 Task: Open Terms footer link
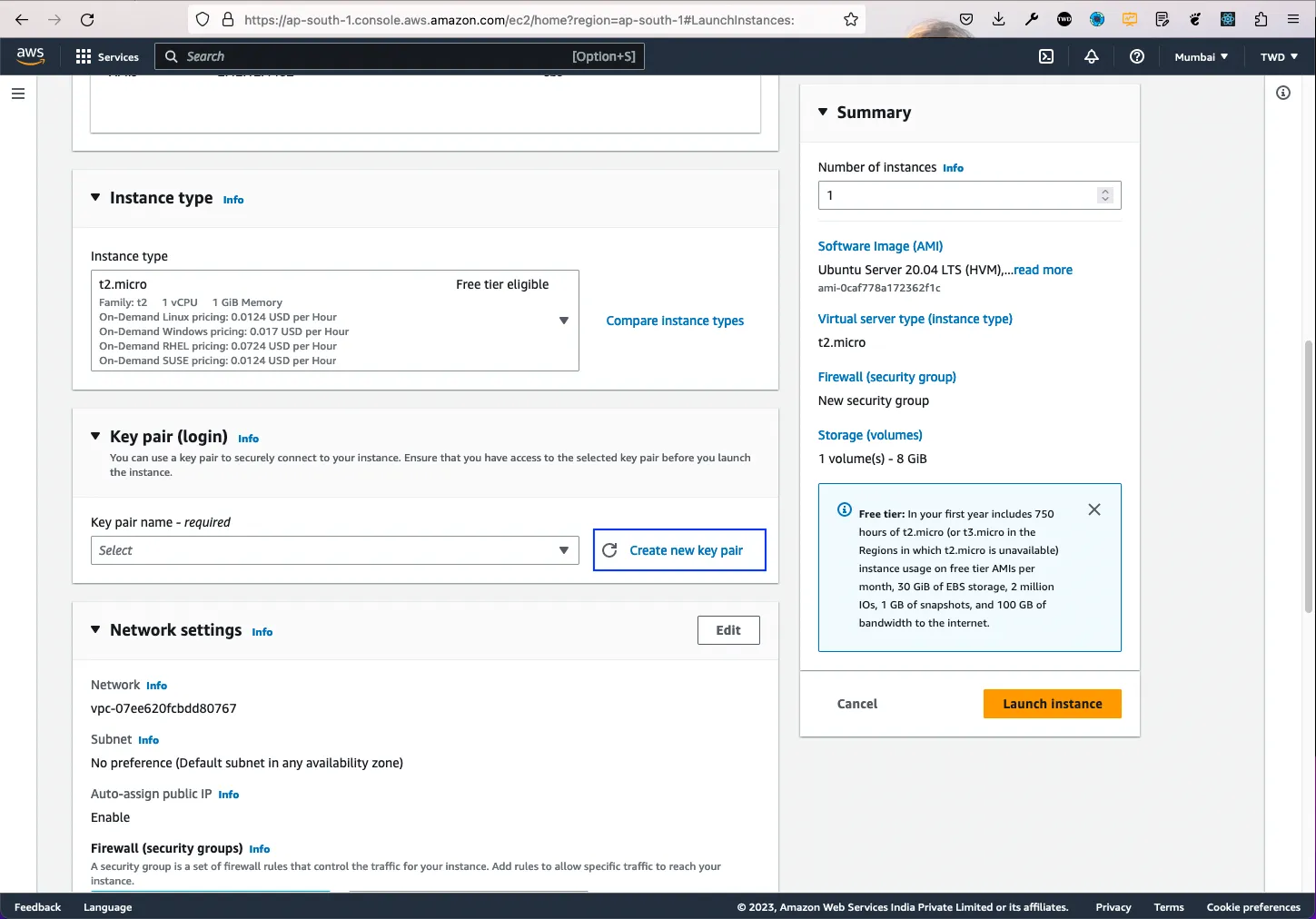point(1169,907)
